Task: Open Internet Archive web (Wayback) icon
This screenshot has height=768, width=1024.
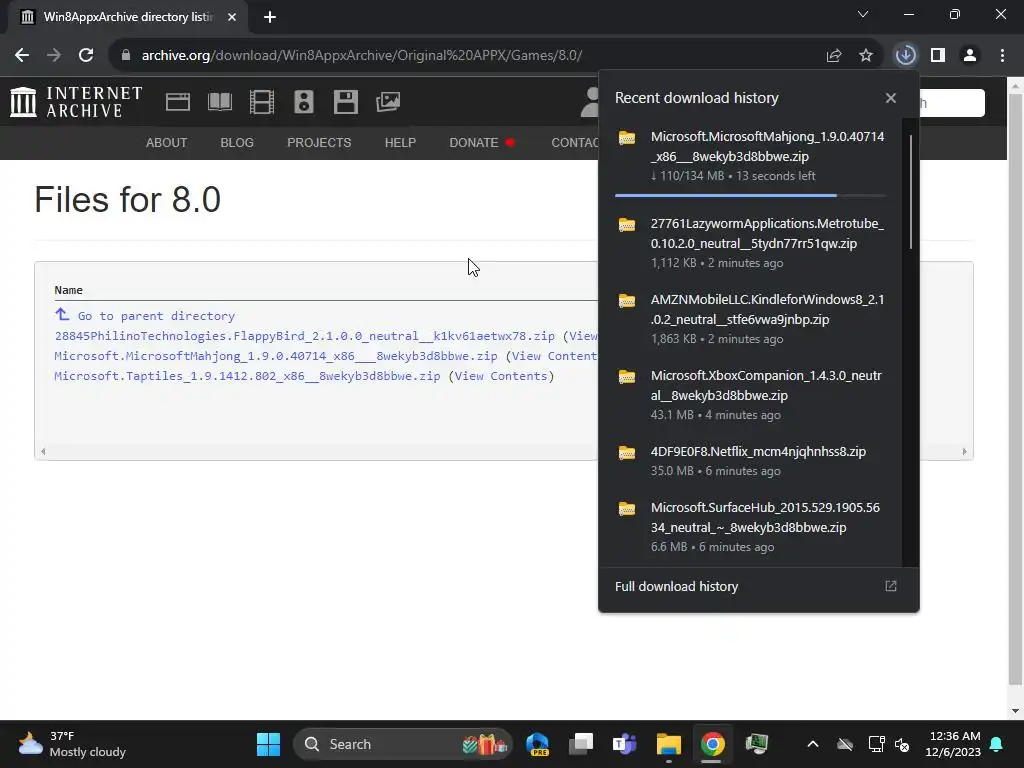Action: click(x=178, y=102)
